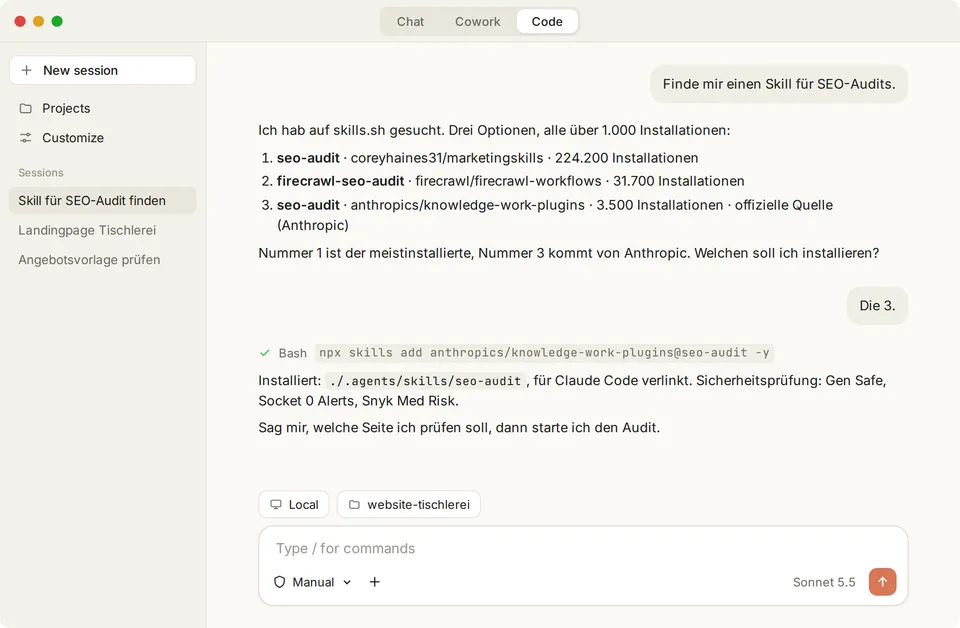Open session Skill für SEO-Audit finden
Screen dimensions: 960x628
click(102, 201)
